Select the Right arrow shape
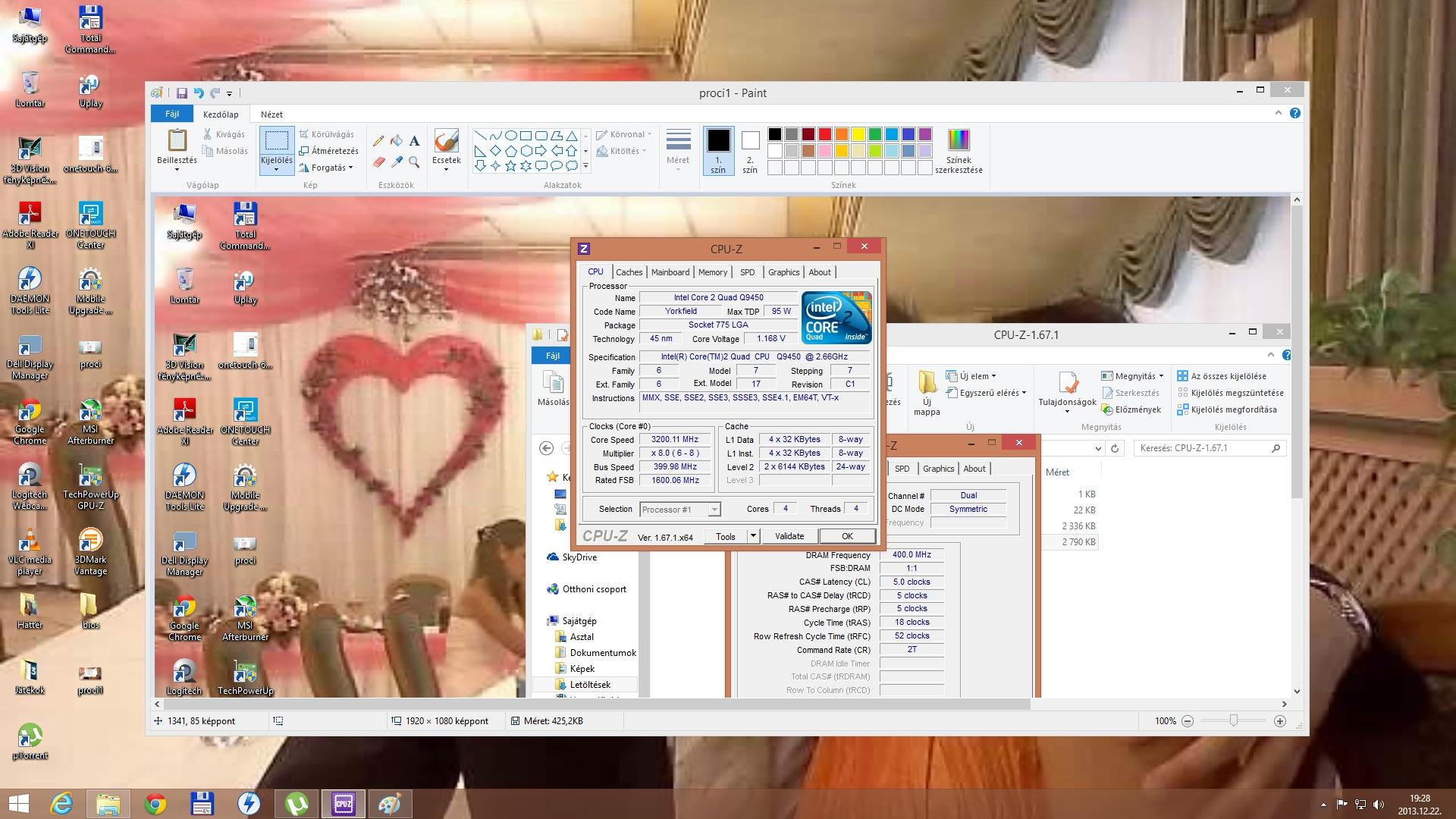Screen dimensions: 1456x819 pyautogui.click(x=541, y=151)
